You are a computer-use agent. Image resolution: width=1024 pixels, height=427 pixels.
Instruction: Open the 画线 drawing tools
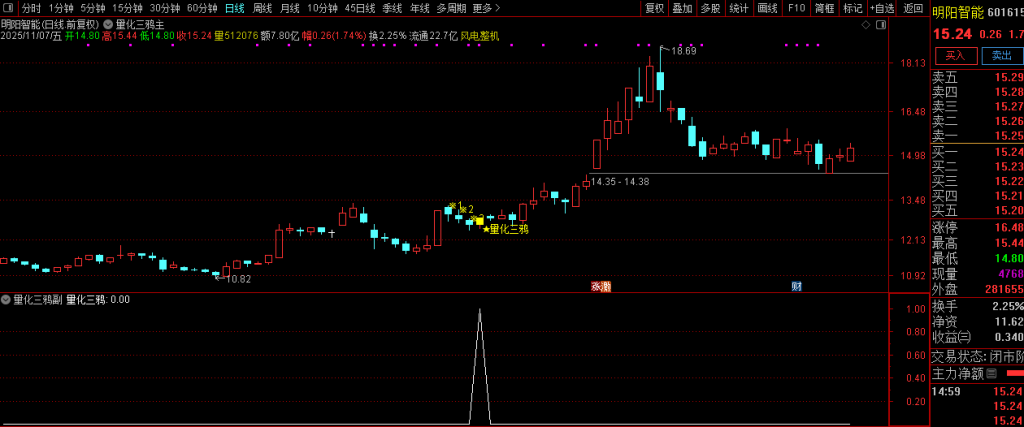tap(767, 8)
